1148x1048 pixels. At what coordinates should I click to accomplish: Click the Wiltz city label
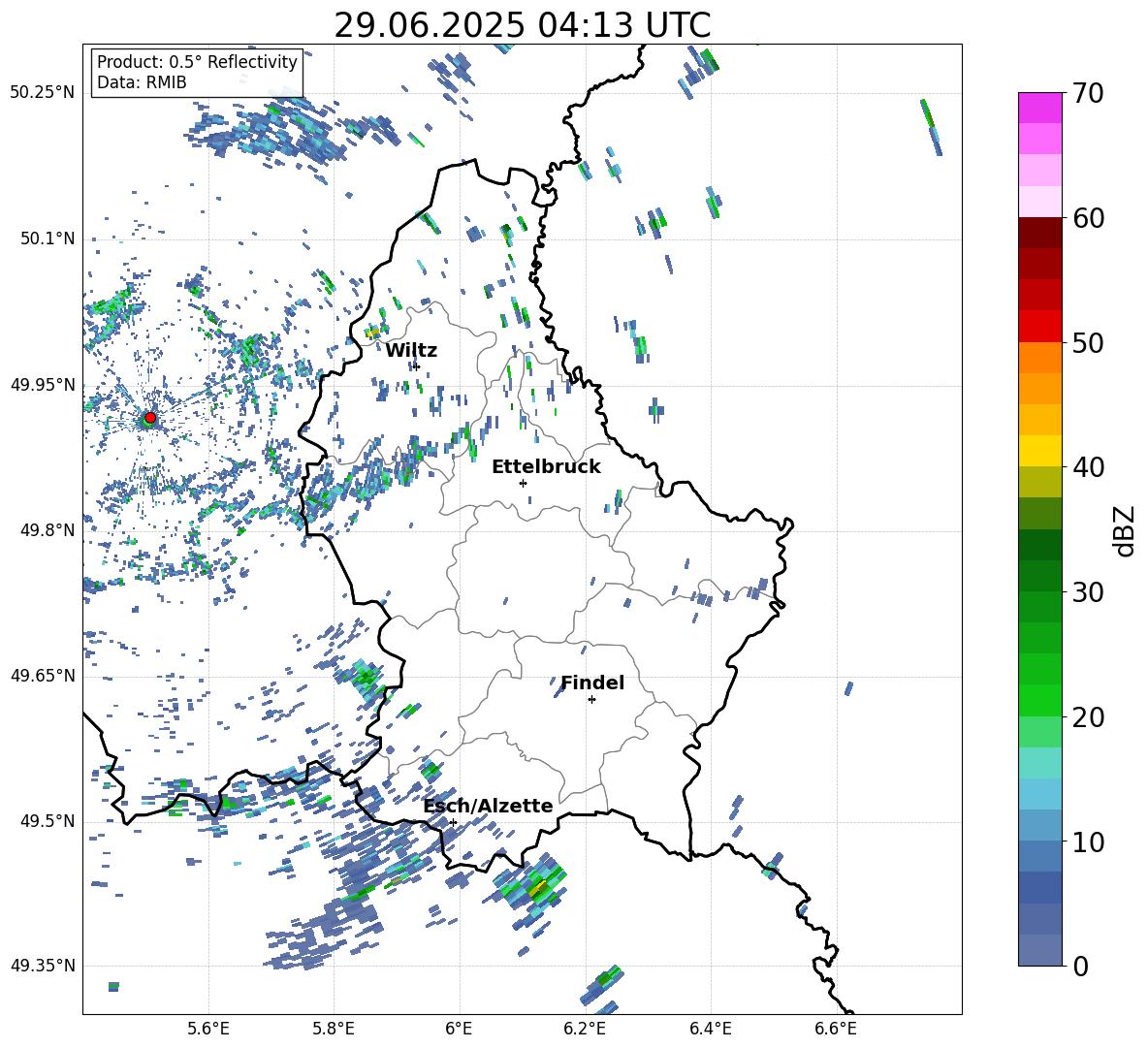click(411, 351)
